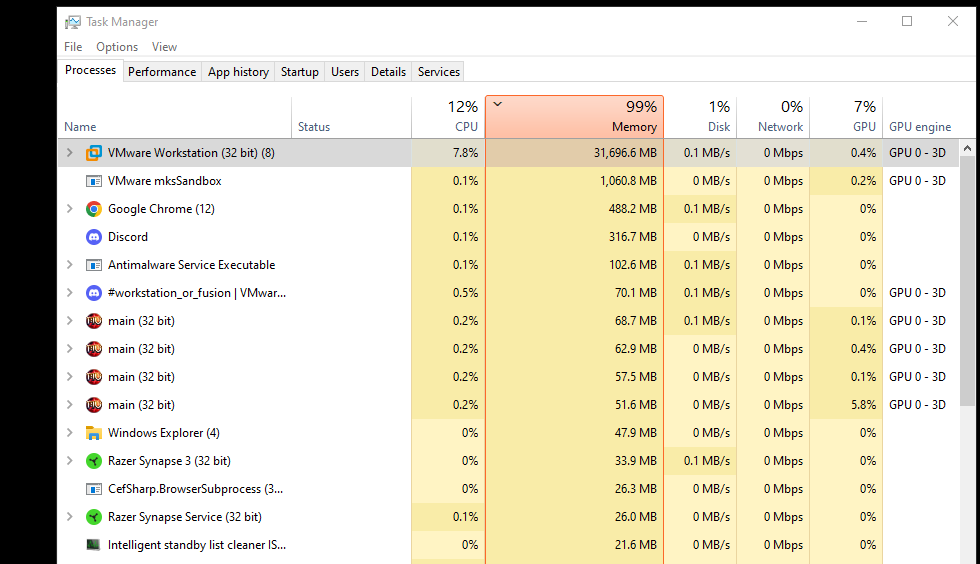
Task: Switch to the App history tab
Action: [238, 72]
